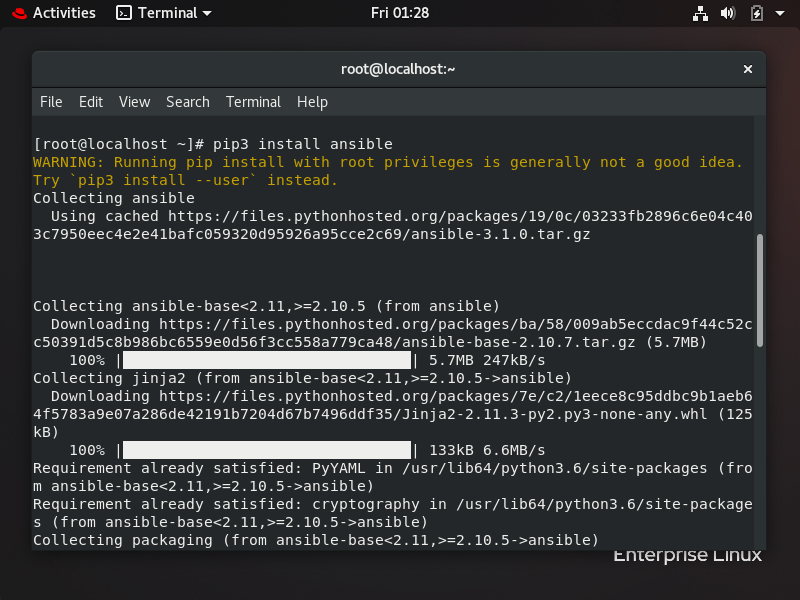The height and width of the screenshot is (600, 800).
Task: Open the View menu
Action: [135, 102]
